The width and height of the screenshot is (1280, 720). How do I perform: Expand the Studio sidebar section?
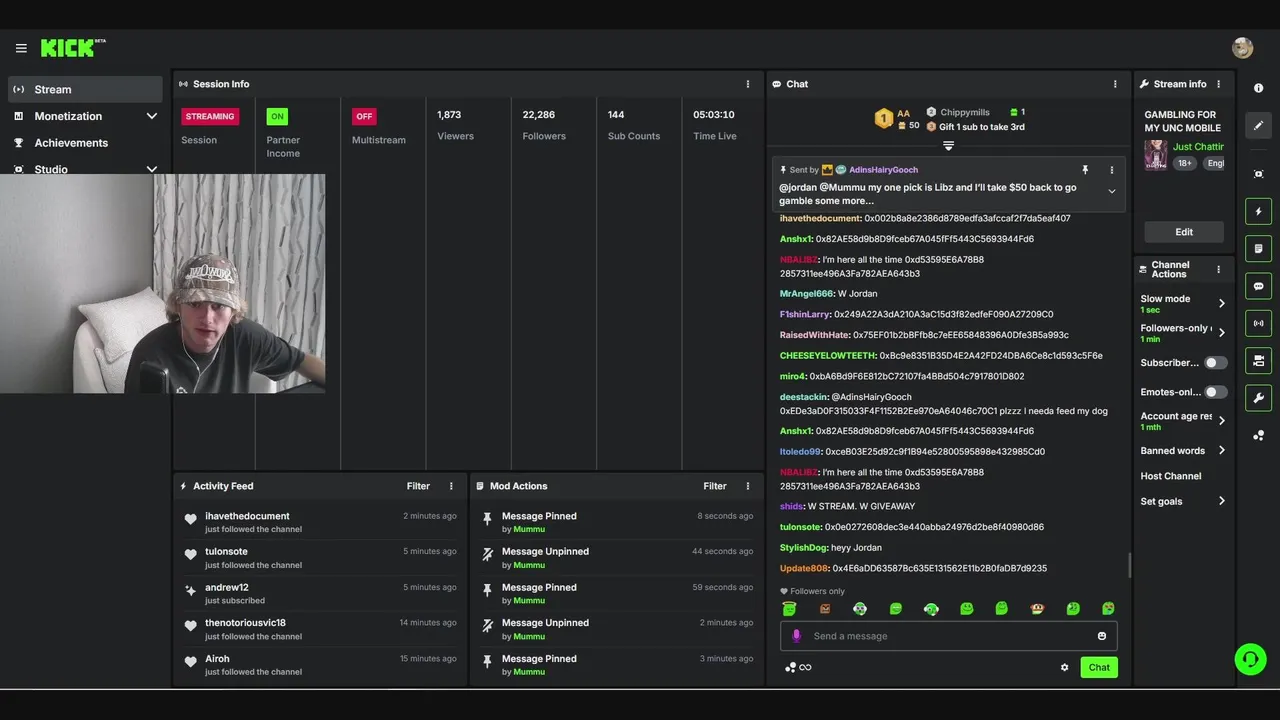[152, 169]
